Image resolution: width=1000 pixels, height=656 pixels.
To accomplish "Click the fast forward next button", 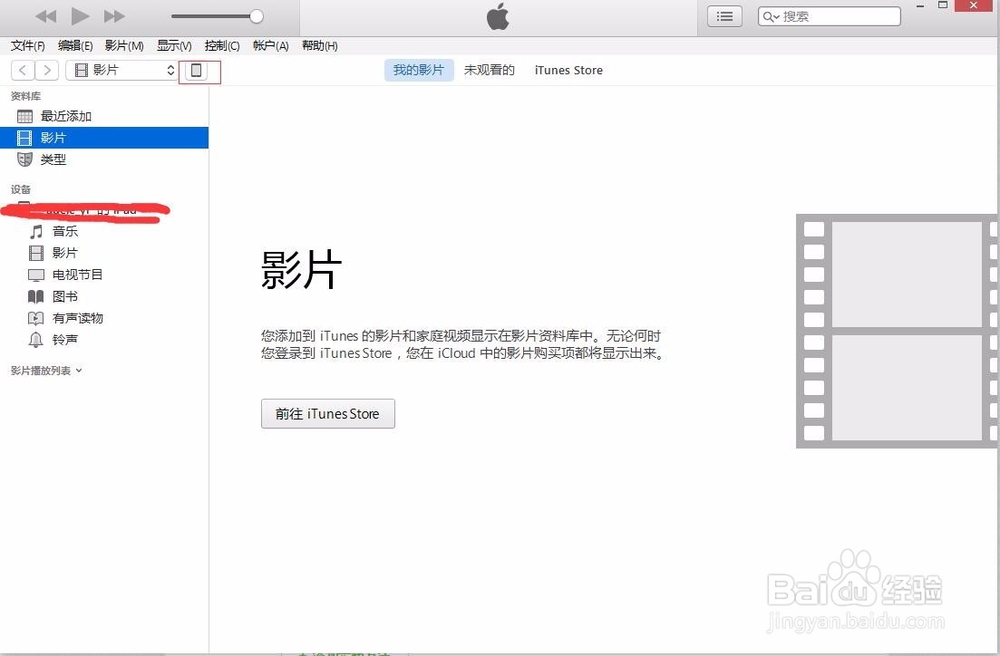I will [114, 16].
